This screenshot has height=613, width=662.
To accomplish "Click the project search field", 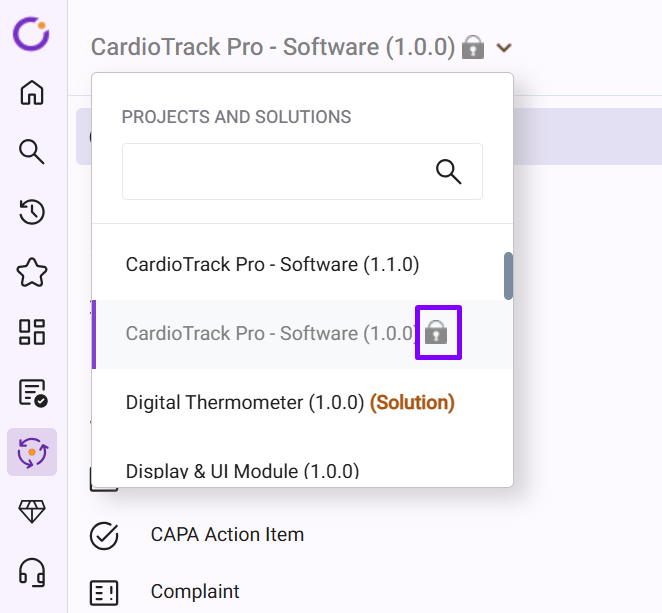I will 275,171.
